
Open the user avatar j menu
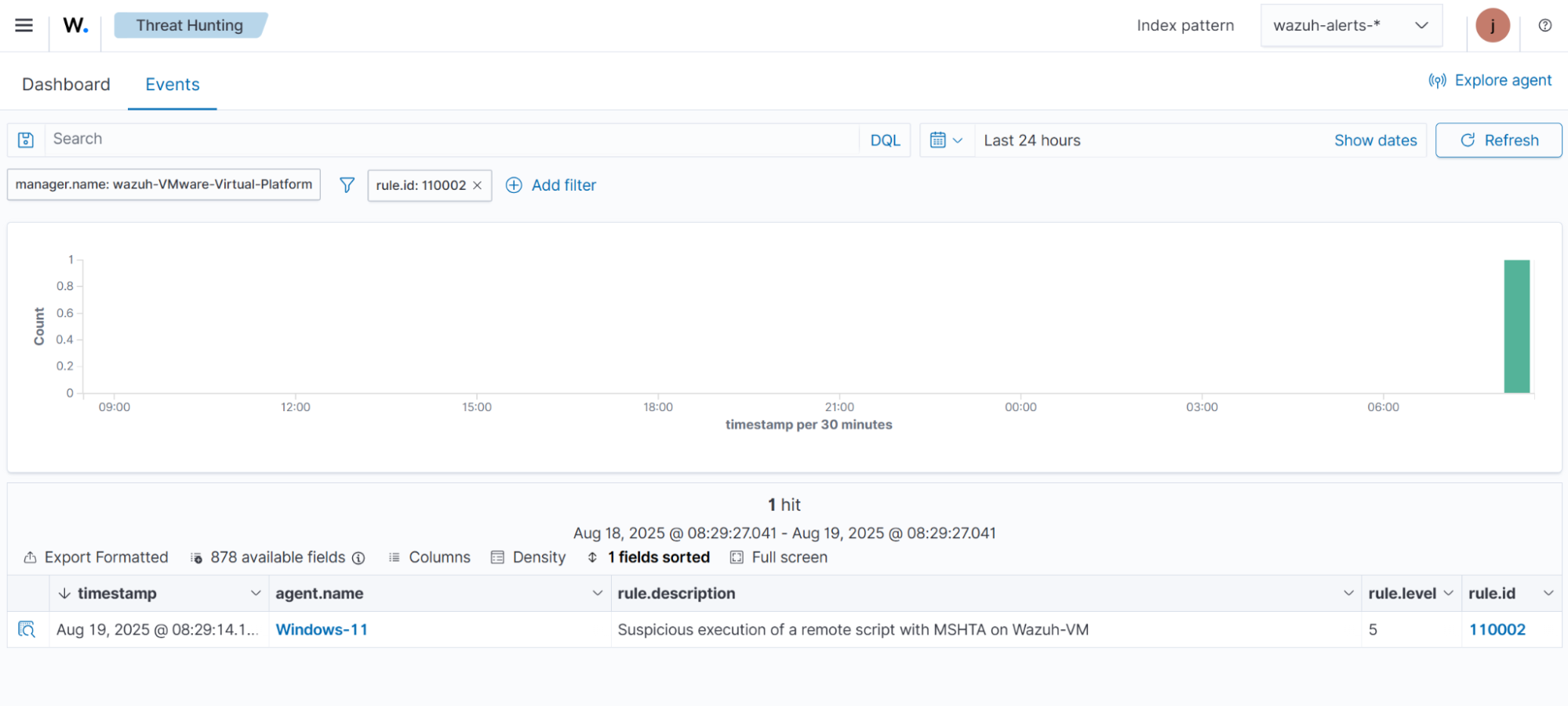click(1492, 25)
